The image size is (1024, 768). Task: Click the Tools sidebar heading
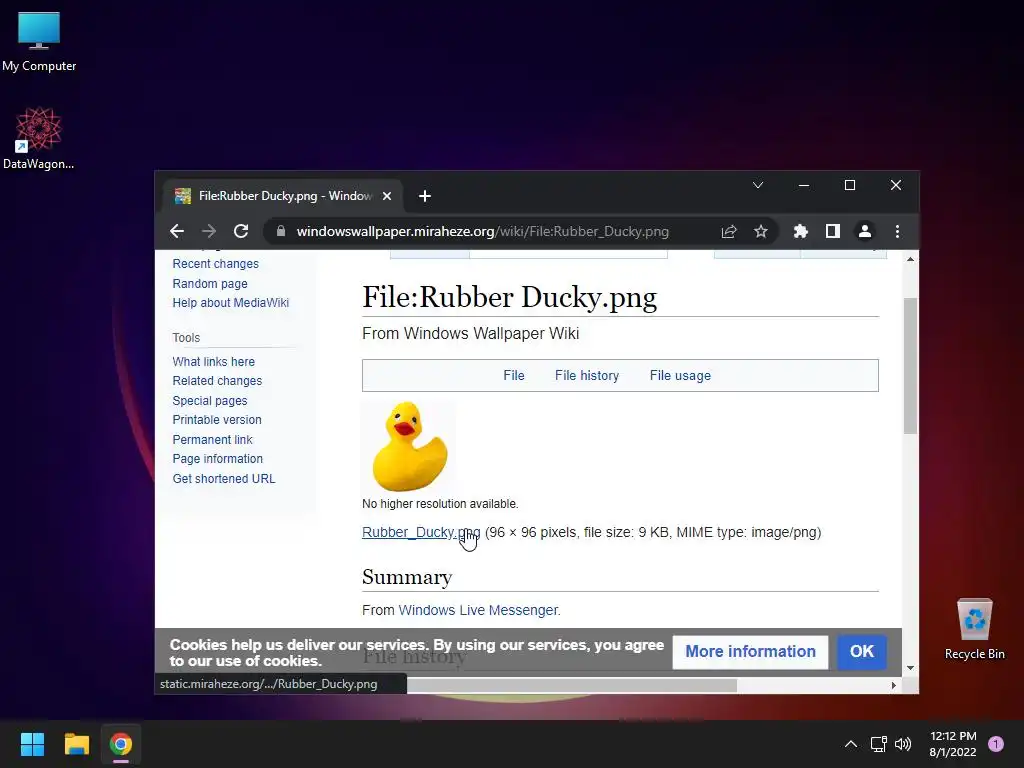(x=186, y=338)
